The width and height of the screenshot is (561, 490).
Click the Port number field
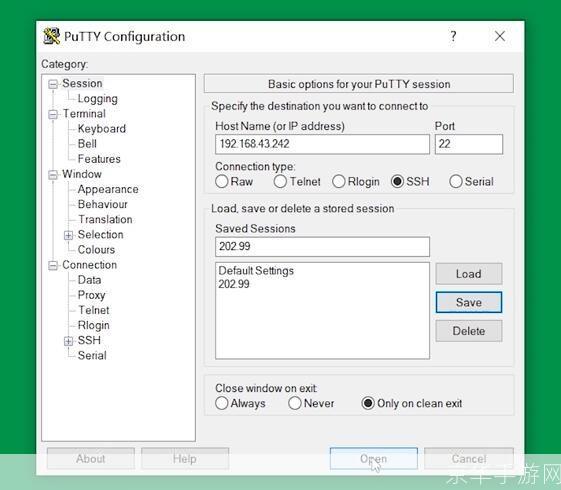[x=469, y=144]
